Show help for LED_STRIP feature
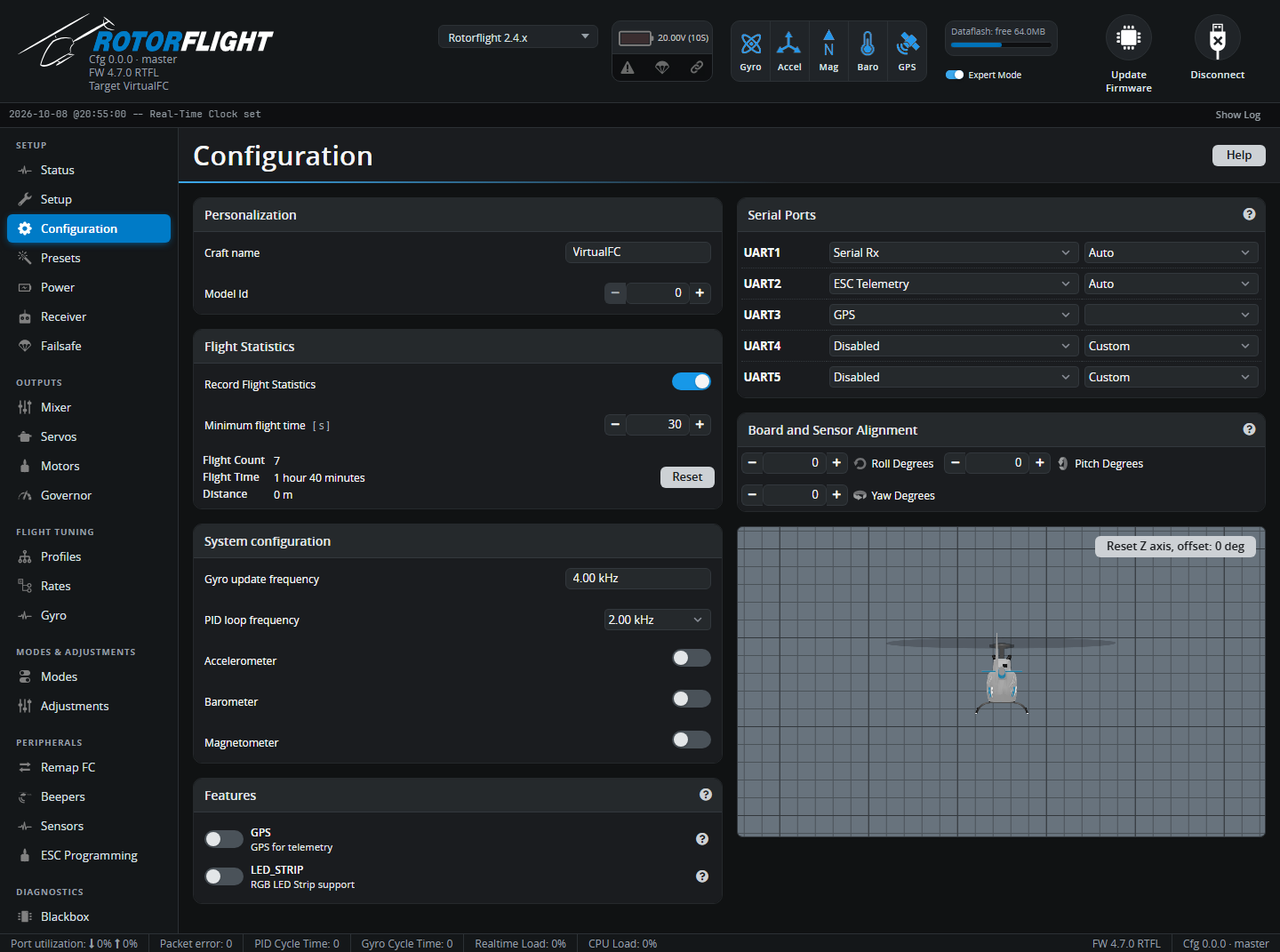Image resolution: width=1280 pixels, height=952 pixels. [x=702, y=876]
